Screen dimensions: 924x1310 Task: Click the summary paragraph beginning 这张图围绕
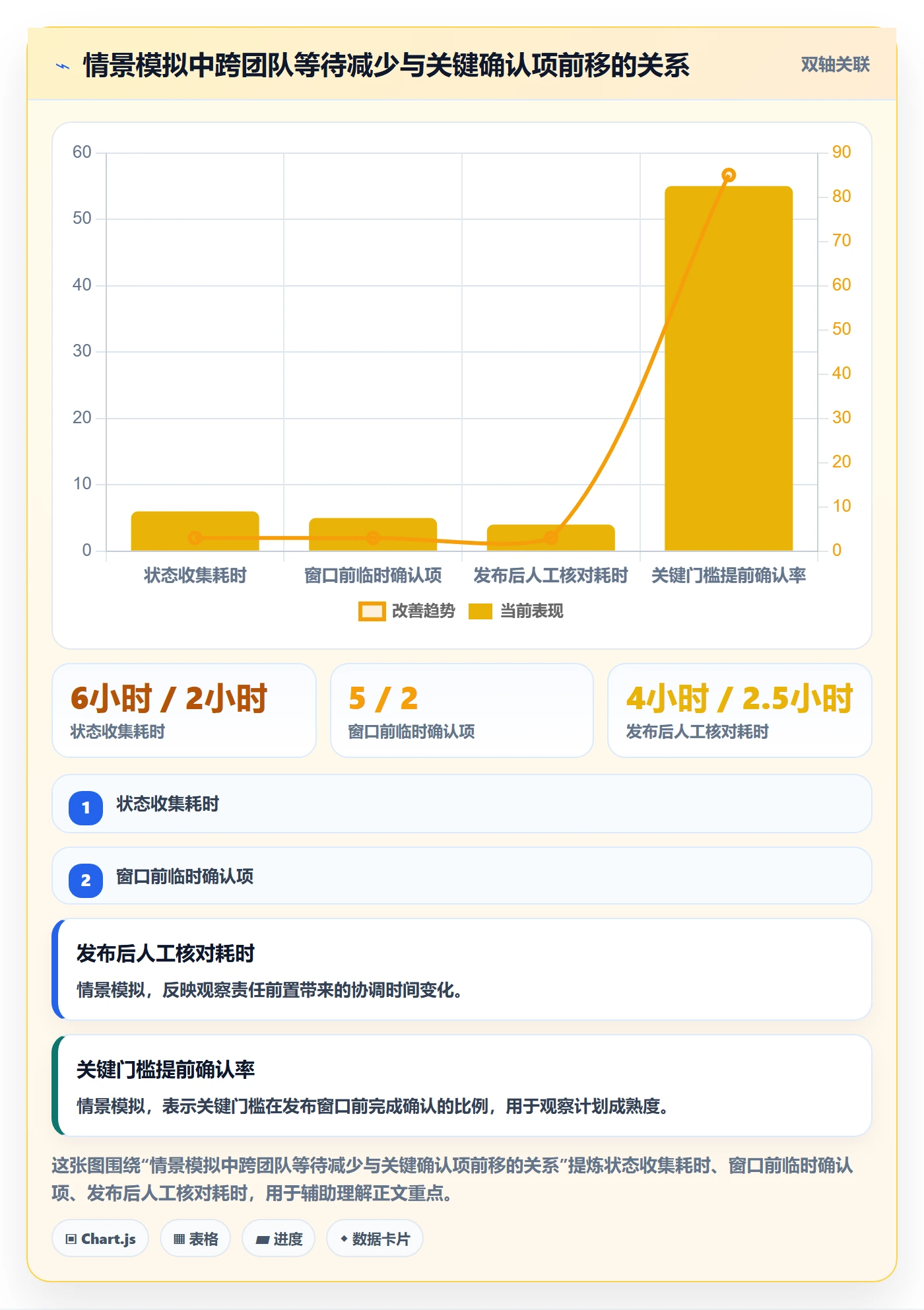pos(453,1179)
